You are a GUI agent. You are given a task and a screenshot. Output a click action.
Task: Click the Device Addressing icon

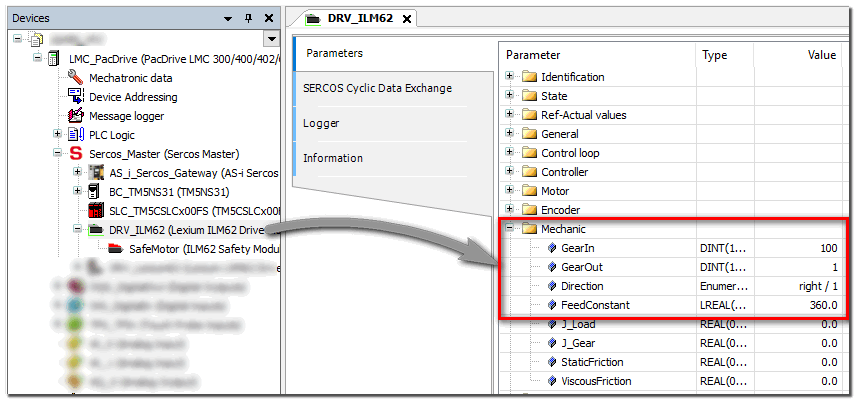point(75,97)
